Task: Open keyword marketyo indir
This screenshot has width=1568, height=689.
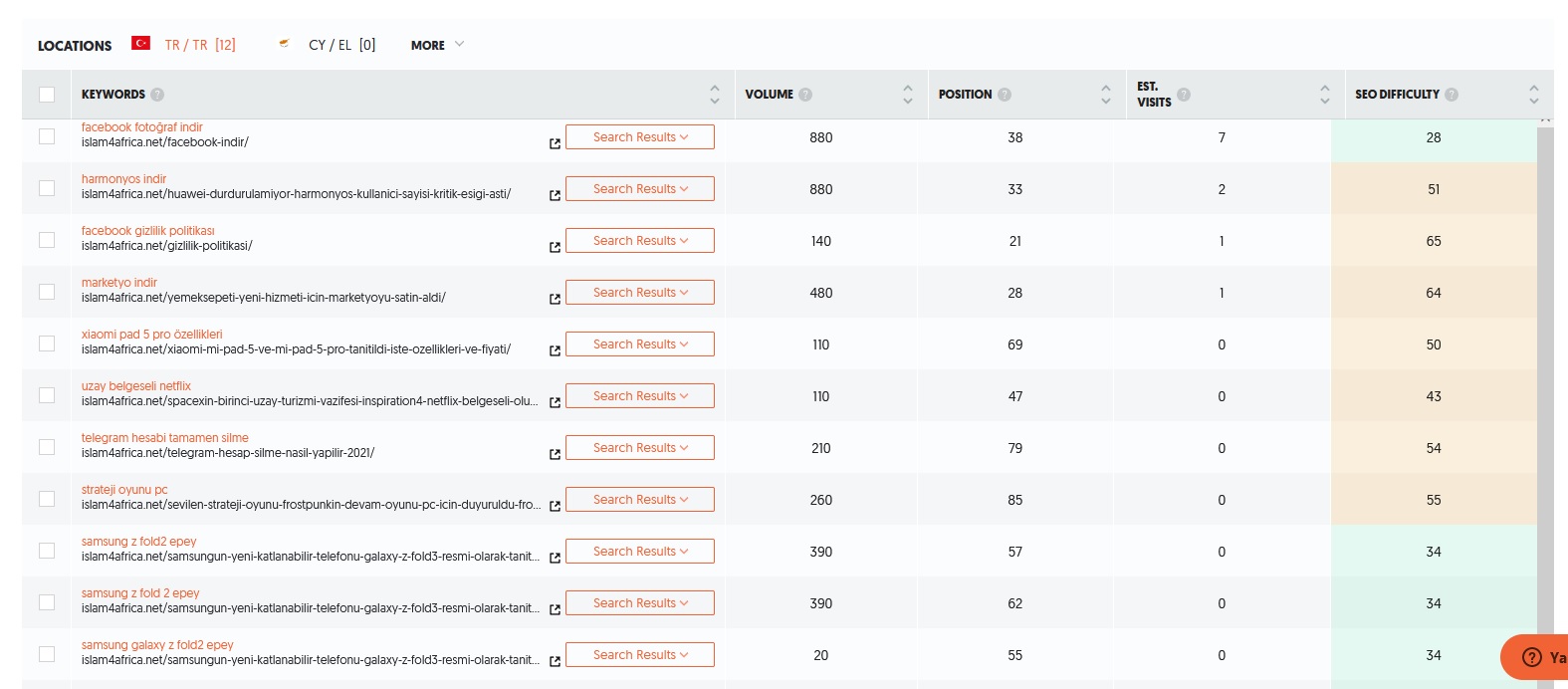Action: coord(119,283)
